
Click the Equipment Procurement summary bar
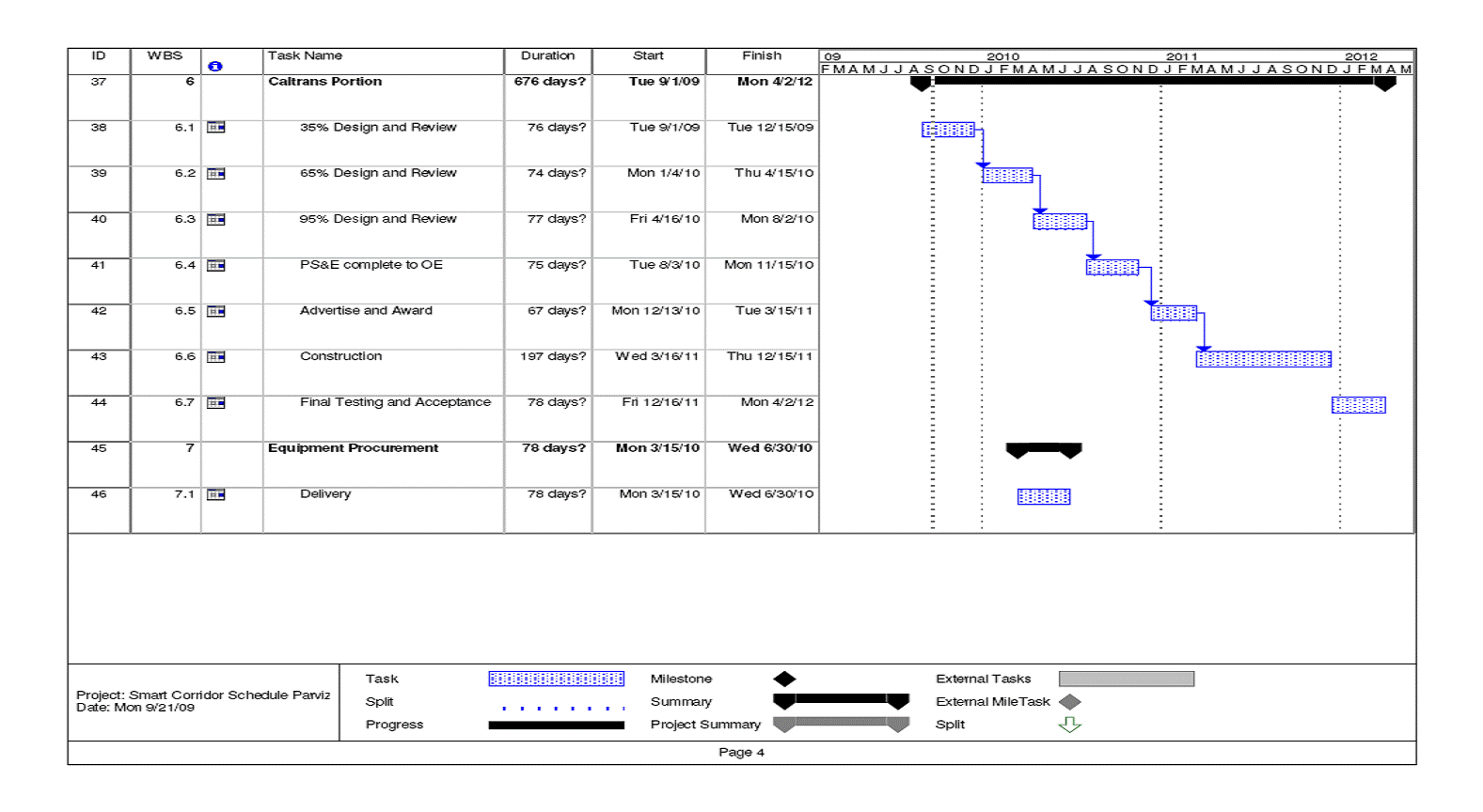(1044, 449)
